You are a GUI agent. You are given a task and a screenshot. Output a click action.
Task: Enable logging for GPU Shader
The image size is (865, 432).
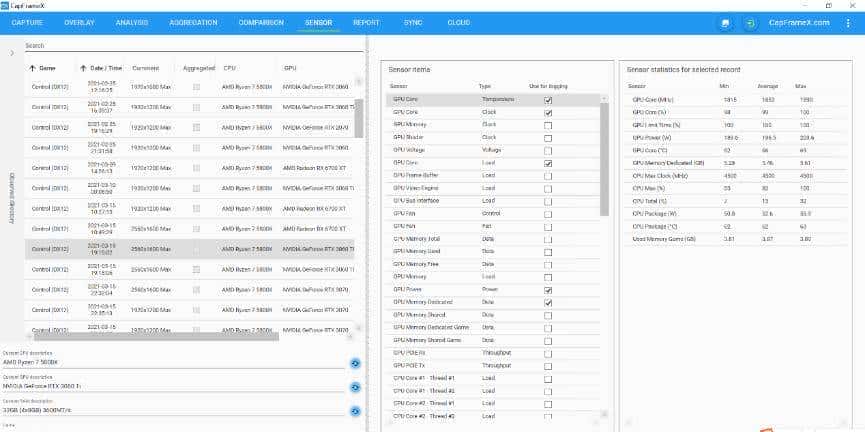point(548,138)
